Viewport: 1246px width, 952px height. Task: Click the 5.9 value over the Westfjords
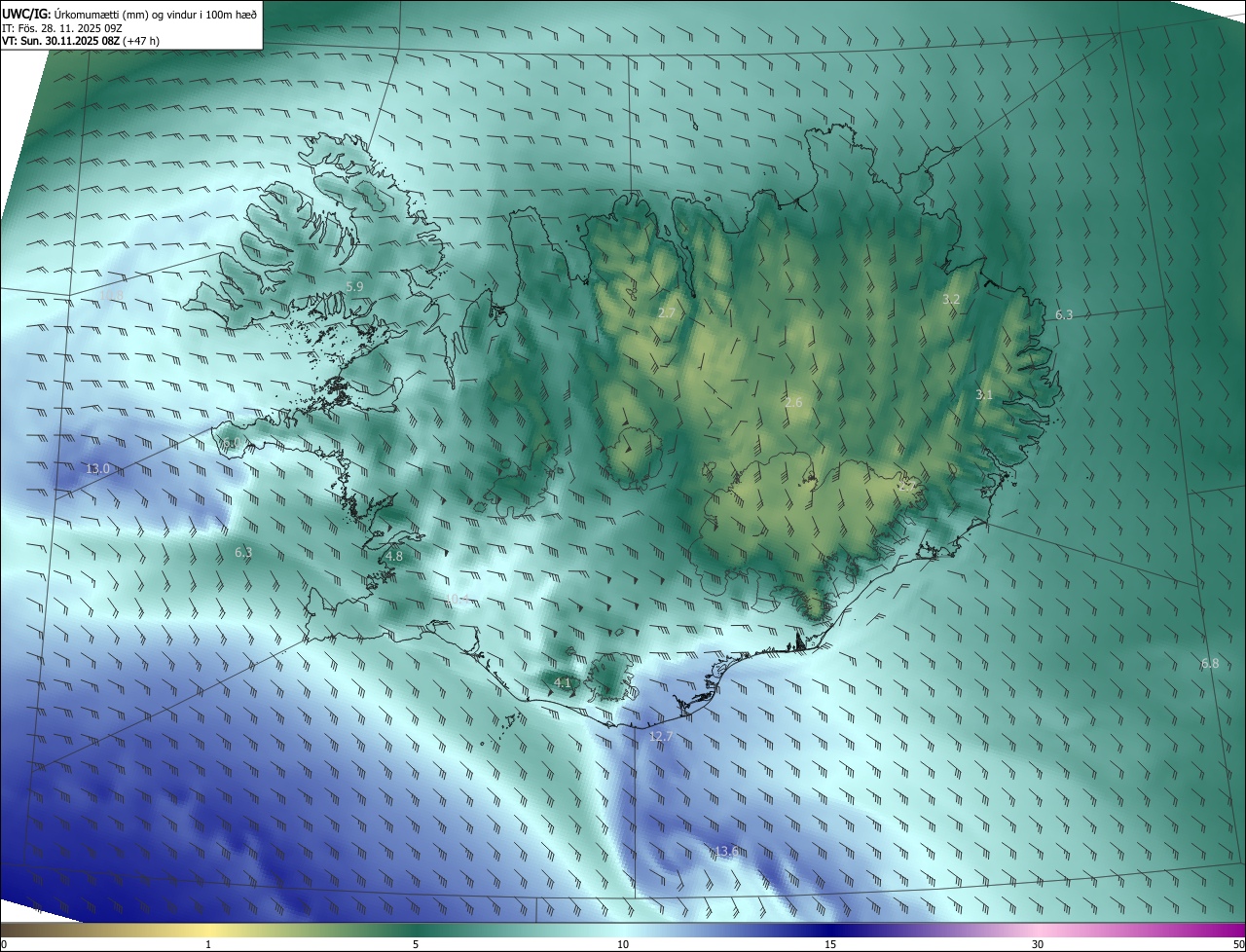[354, 287]
